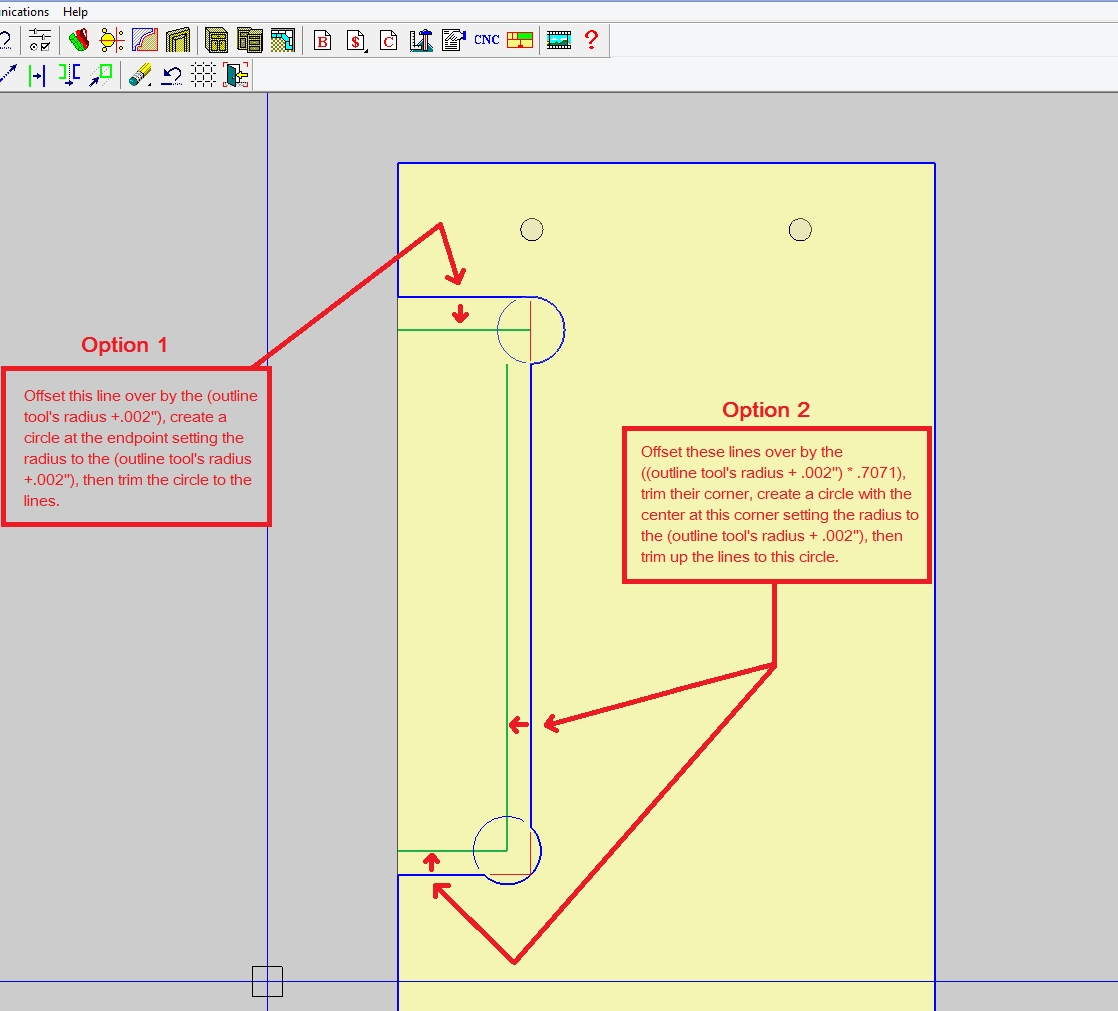Click the origin square marker at axis intersection
1118x1011 pixels.
(267, 981)
